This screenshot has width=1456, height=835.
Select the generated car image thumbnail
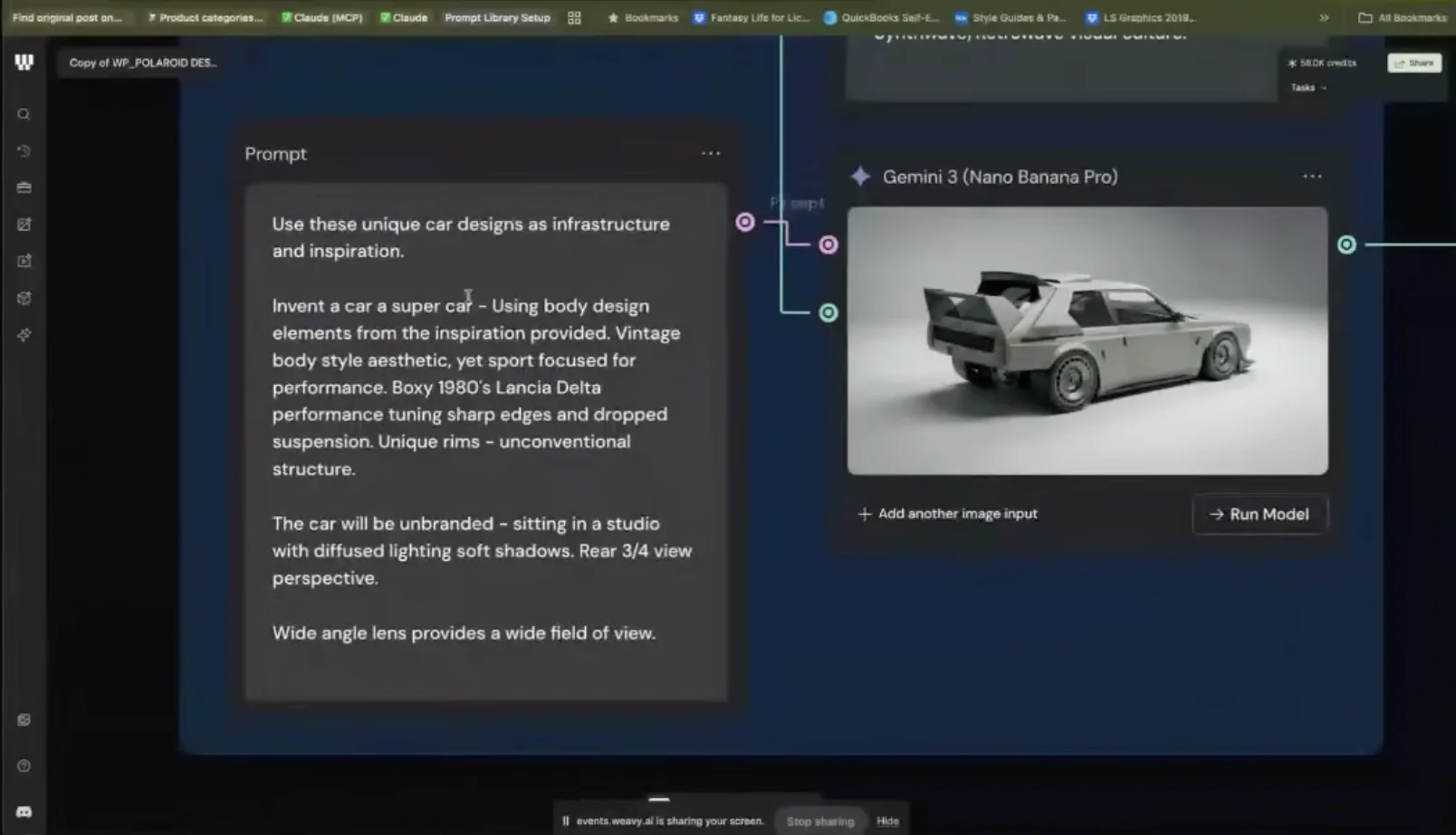coord(1087,341)
